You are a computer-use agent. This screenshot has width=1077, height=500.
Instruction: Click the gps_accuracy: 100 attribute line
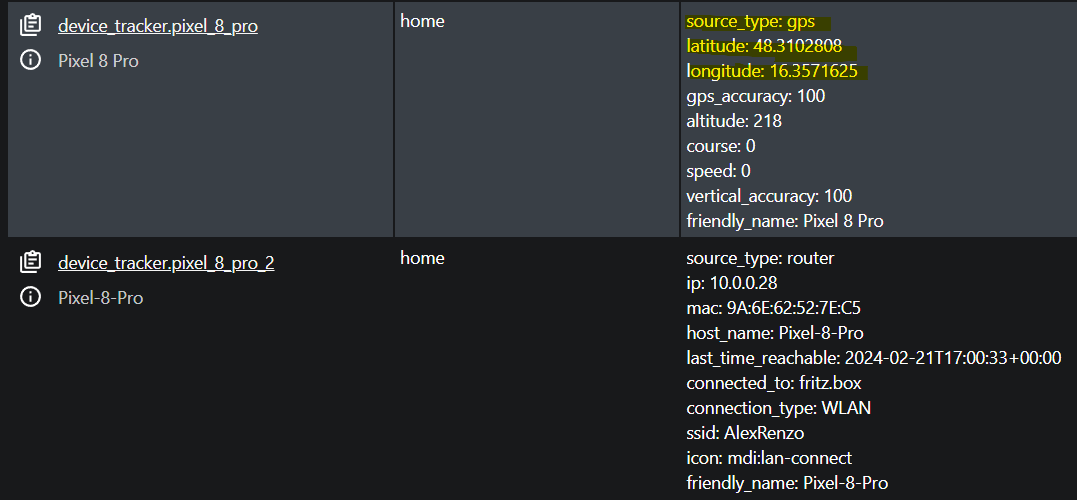[756, 96]
